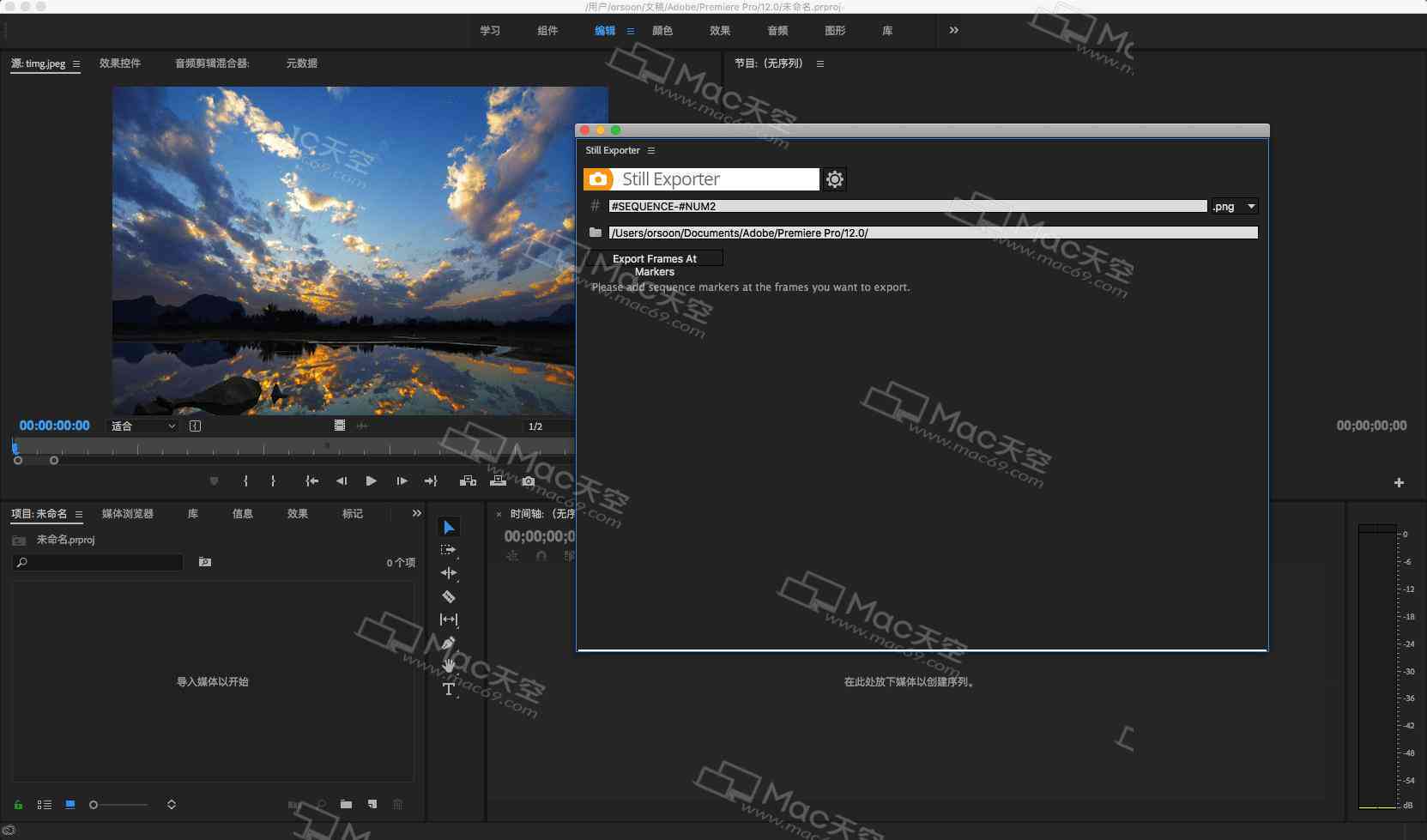This screenshot has height=840, width=1427.
Task: Open the 元数据 tab
Action: [302, 63]
